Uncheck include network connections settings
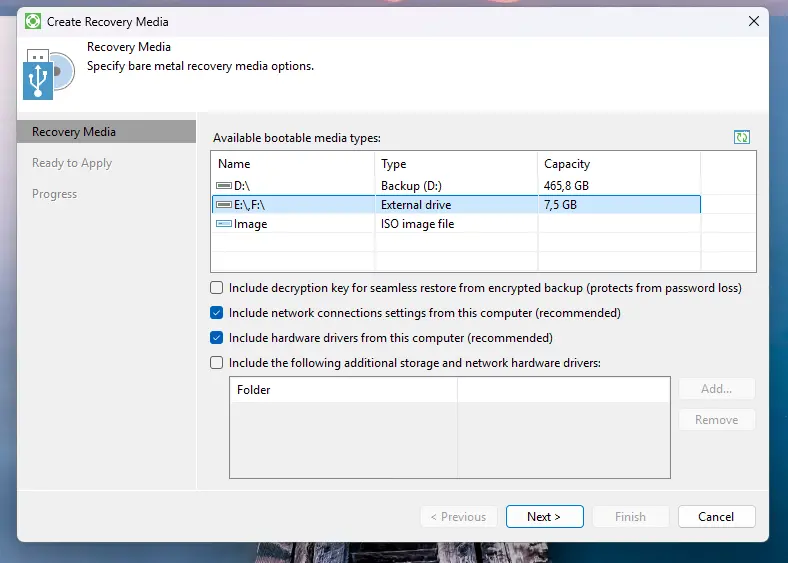 (x=217, y=313)
